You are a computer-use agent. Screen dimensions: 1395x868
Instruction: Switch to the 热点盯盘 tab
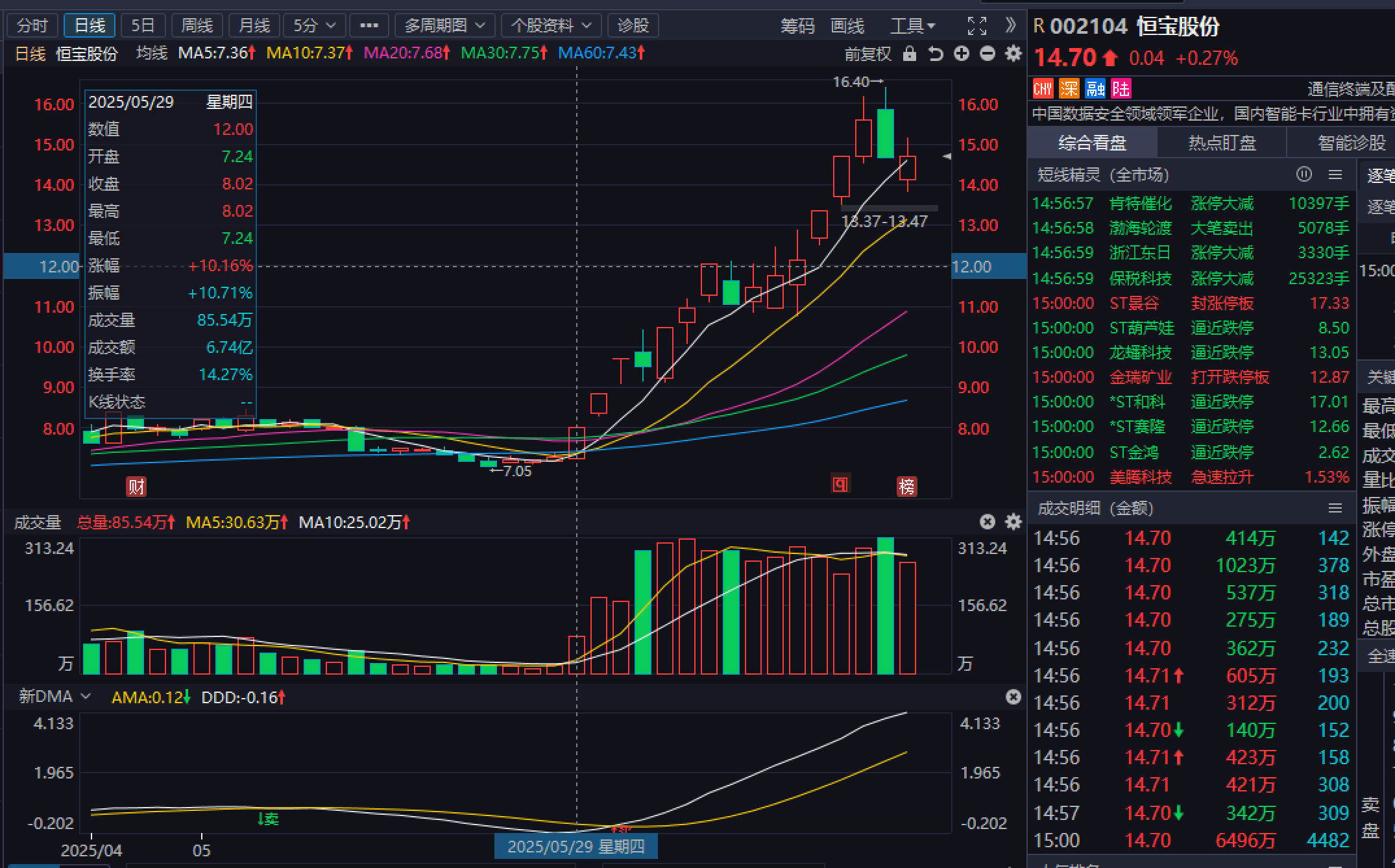(1222, 143)
